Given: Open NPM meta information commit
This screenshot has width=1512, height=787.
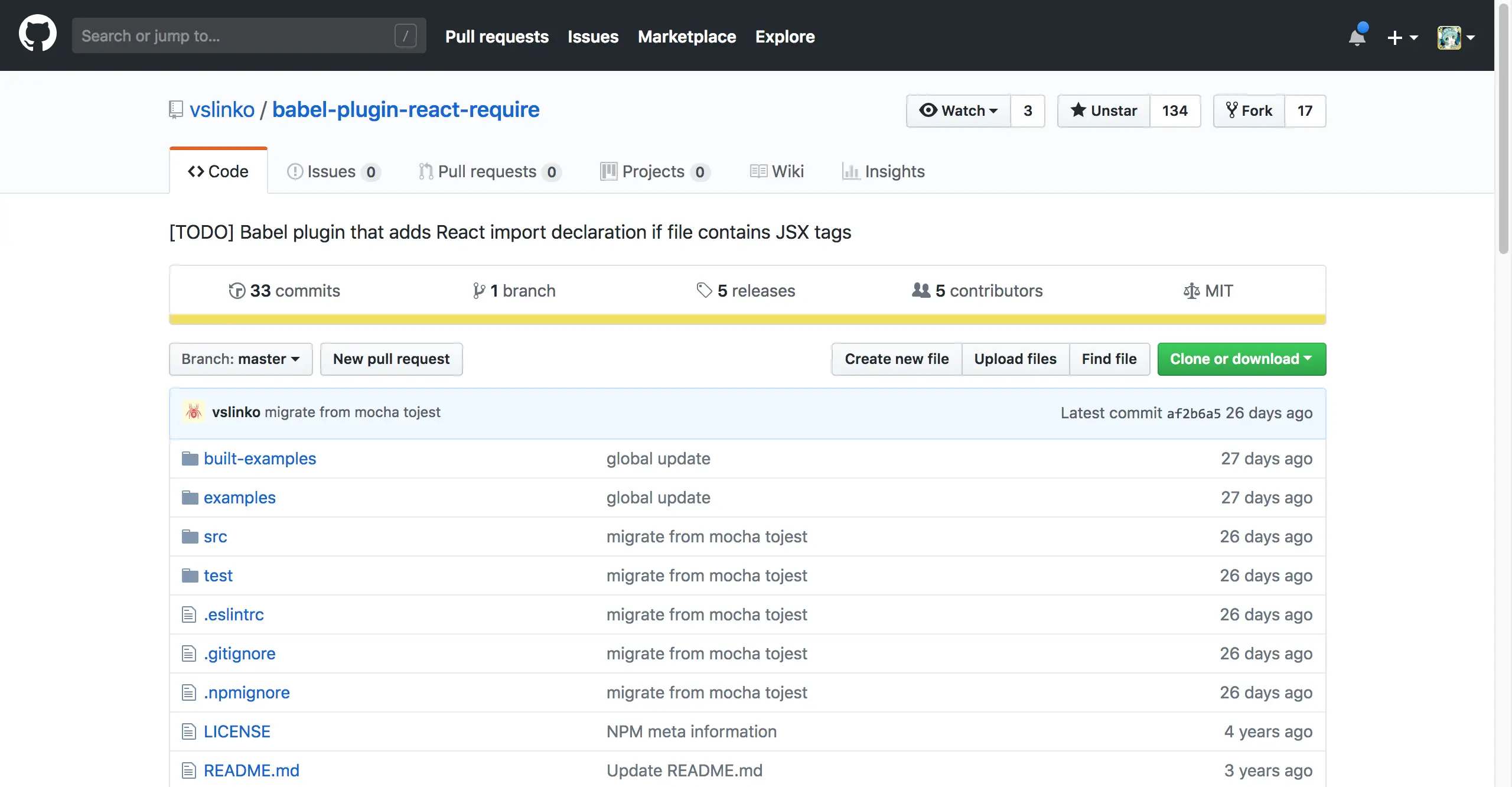Looking at the screenshot, I should click(x=692, y=731).
